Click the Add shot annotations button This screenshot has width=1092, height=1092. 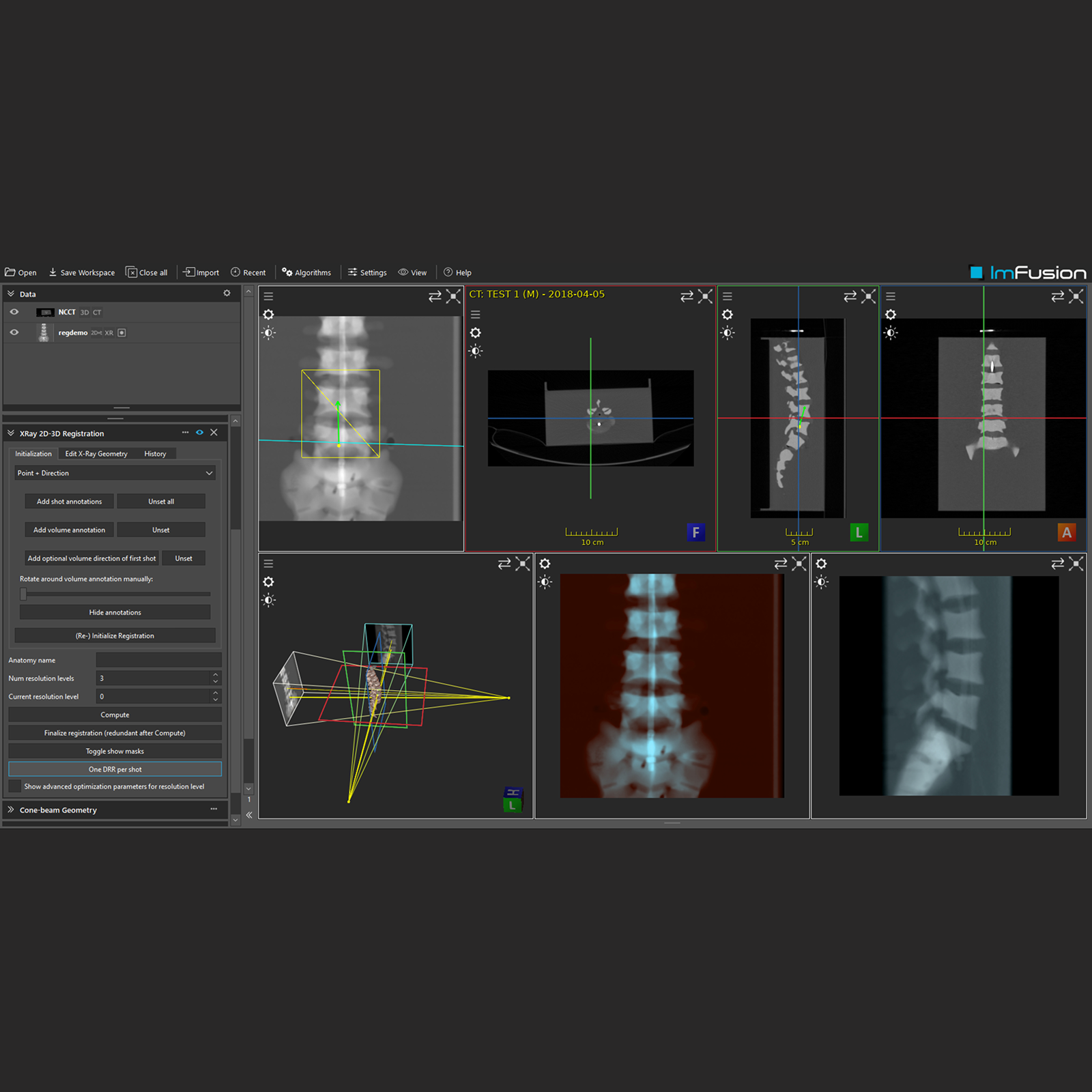[70, 502]
